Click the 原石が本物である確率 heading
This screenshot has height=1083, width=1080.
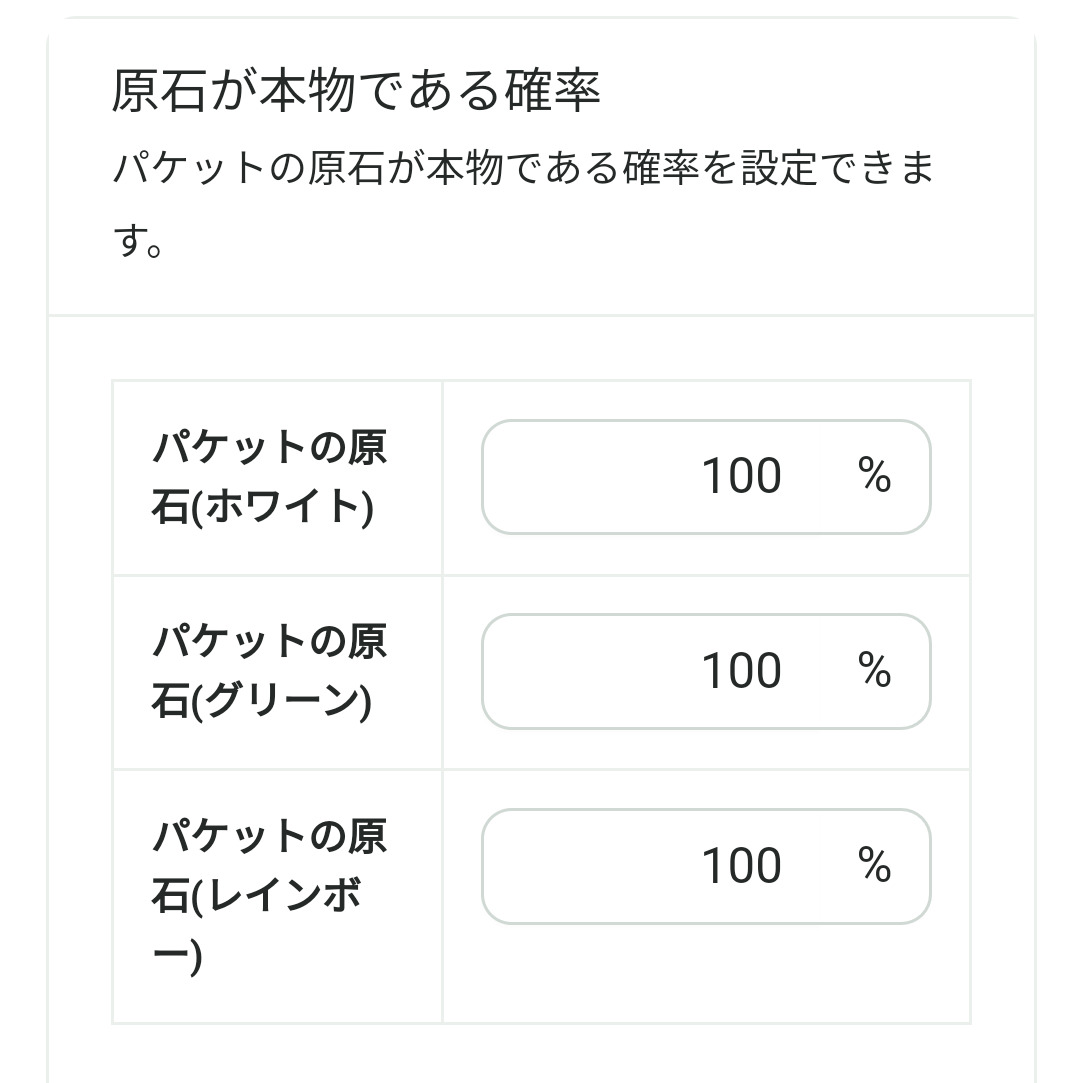click(355, 92)
